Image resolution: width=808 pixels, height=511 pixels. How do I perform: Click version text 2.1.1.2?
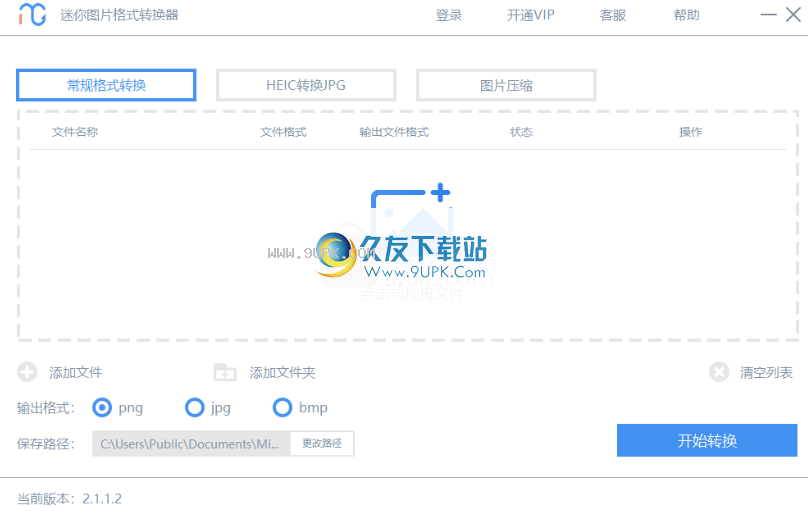coord(102,499)
